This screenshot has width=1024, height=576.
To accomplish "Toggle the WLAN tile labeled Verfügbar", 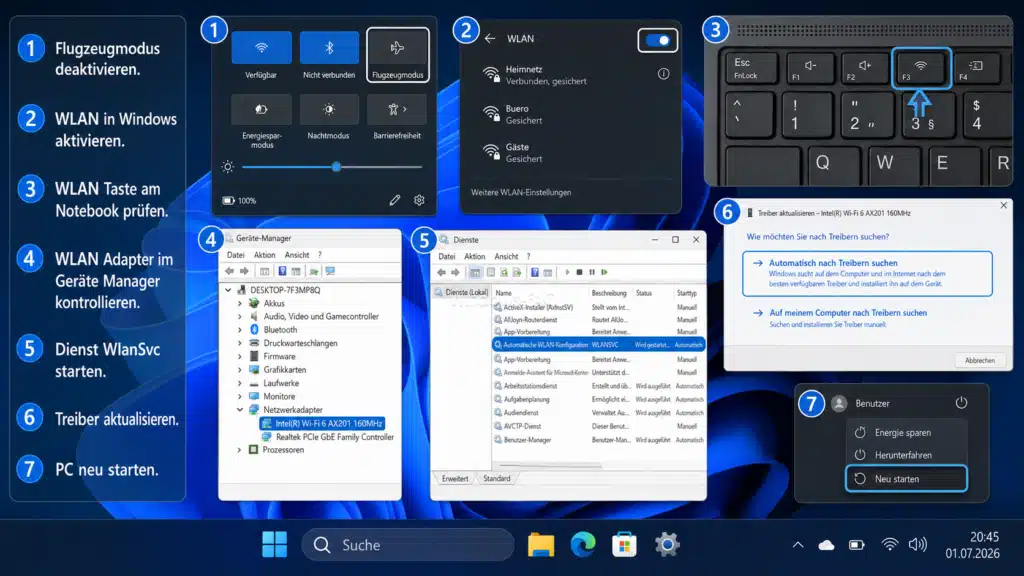I will [x=261, y=48].
